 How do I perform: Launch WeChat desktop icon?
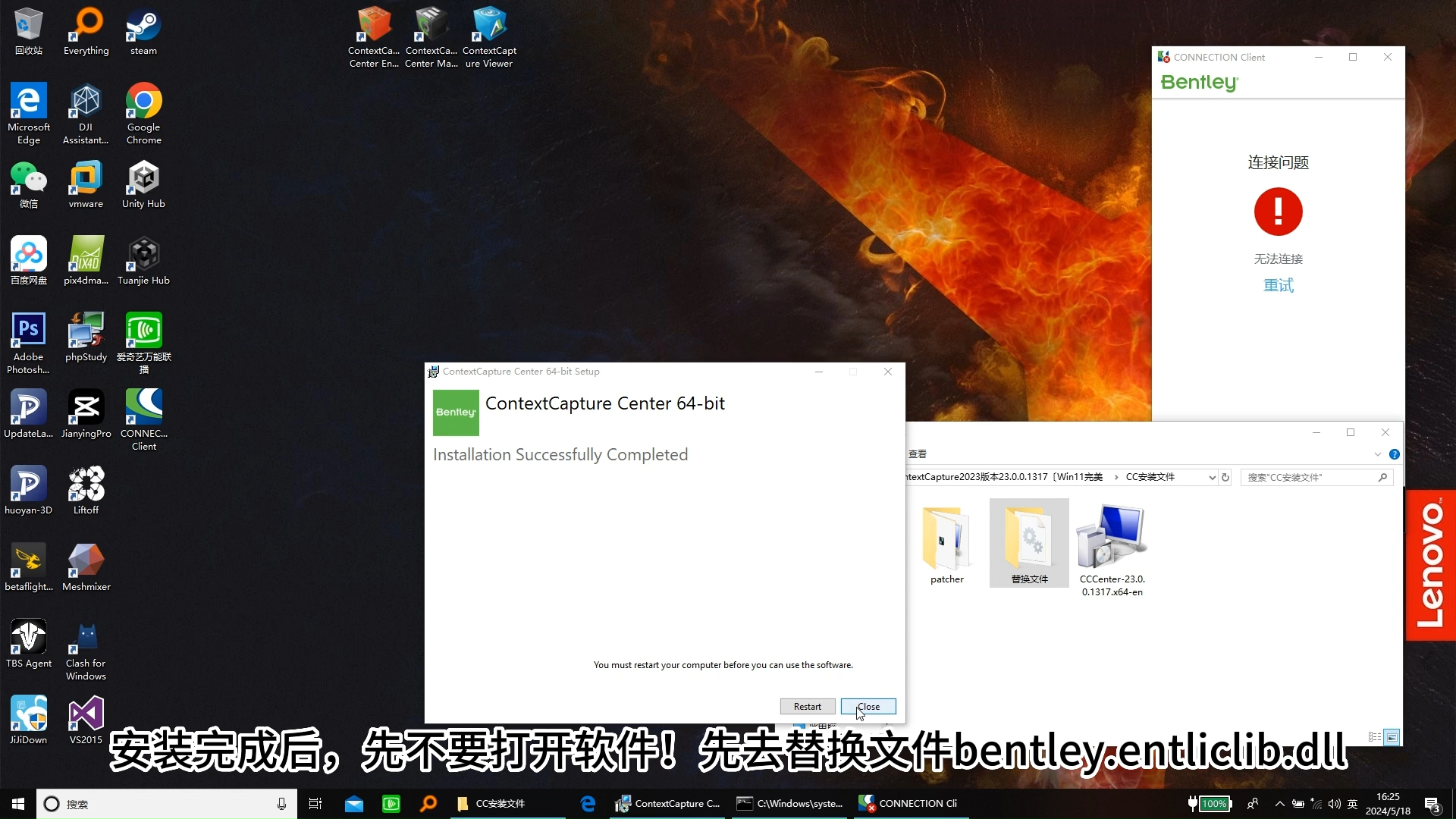(x=29, y=184)
